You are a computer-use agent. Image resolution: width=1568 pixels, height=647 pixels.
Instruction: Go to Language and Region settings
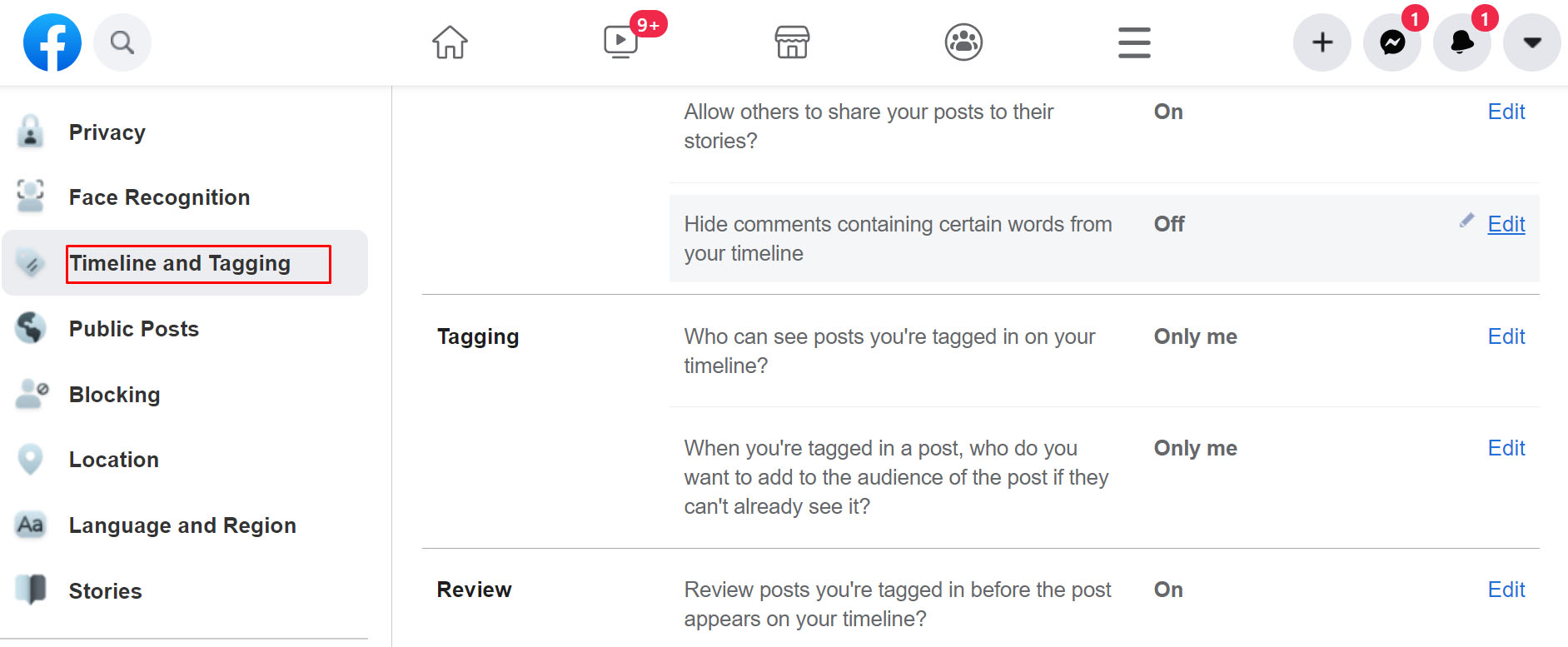pyautogui.click(x=182, y=525)
